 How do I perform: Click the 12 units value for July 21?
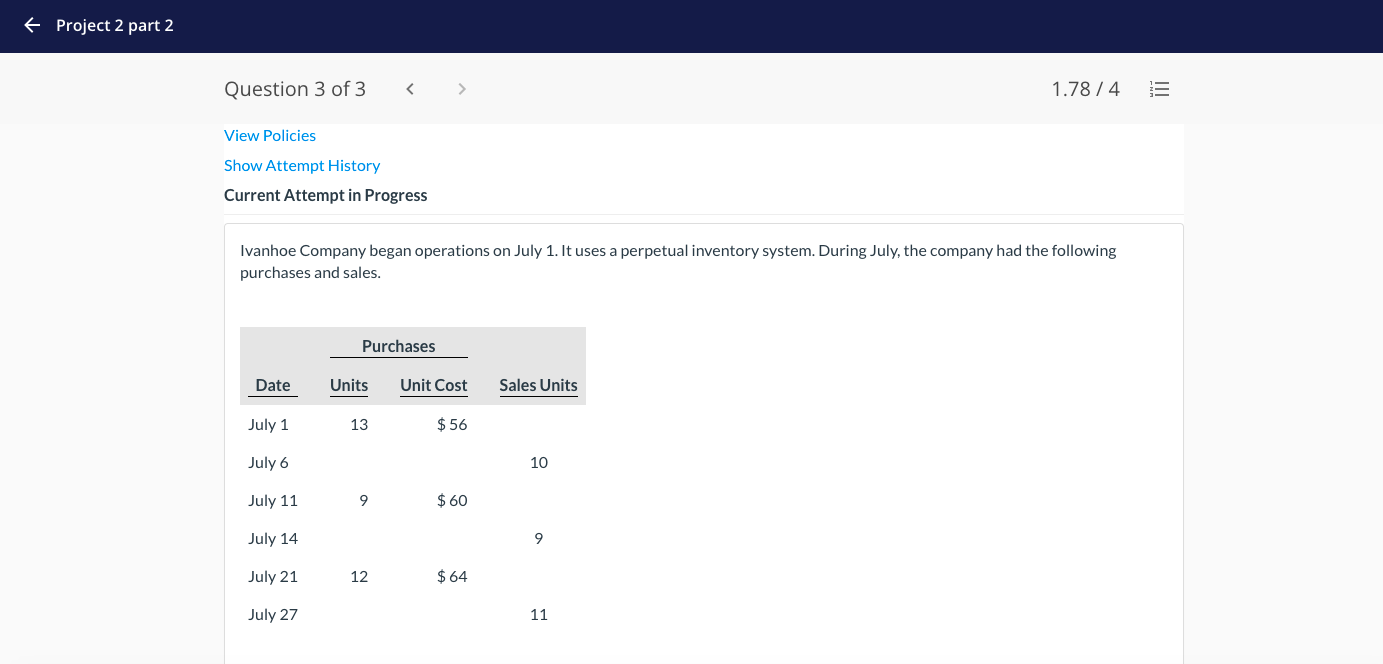click(x=359, y=576)
